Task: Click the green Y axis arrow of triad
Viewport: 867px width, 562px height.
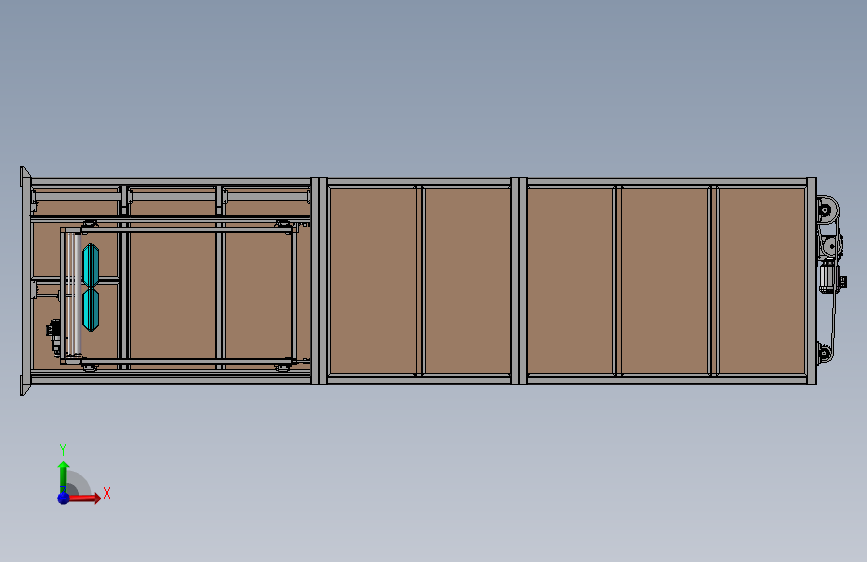Action: [x=63, y=476]
